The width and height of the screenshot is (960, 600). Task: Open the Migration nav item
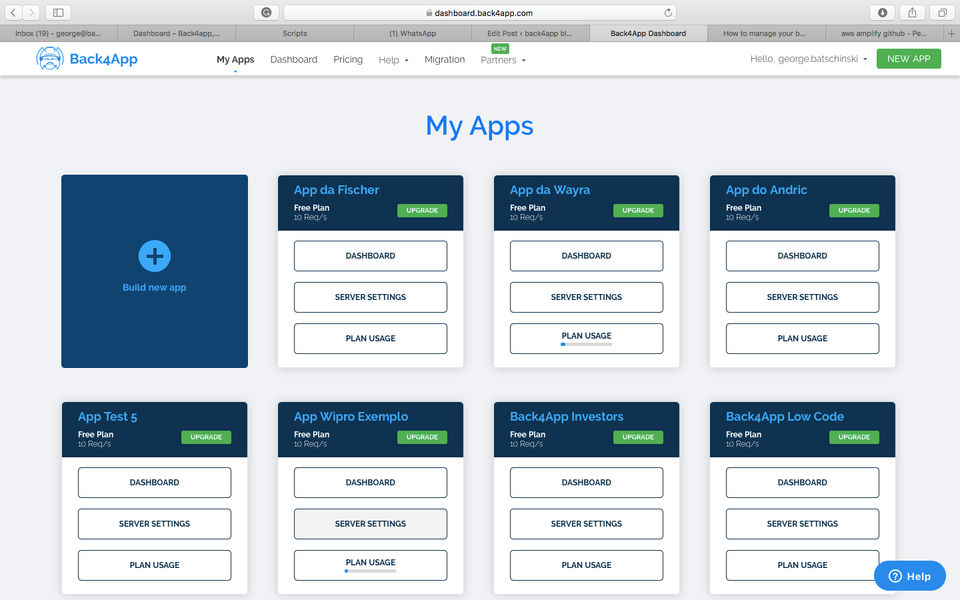click(444, 59)
